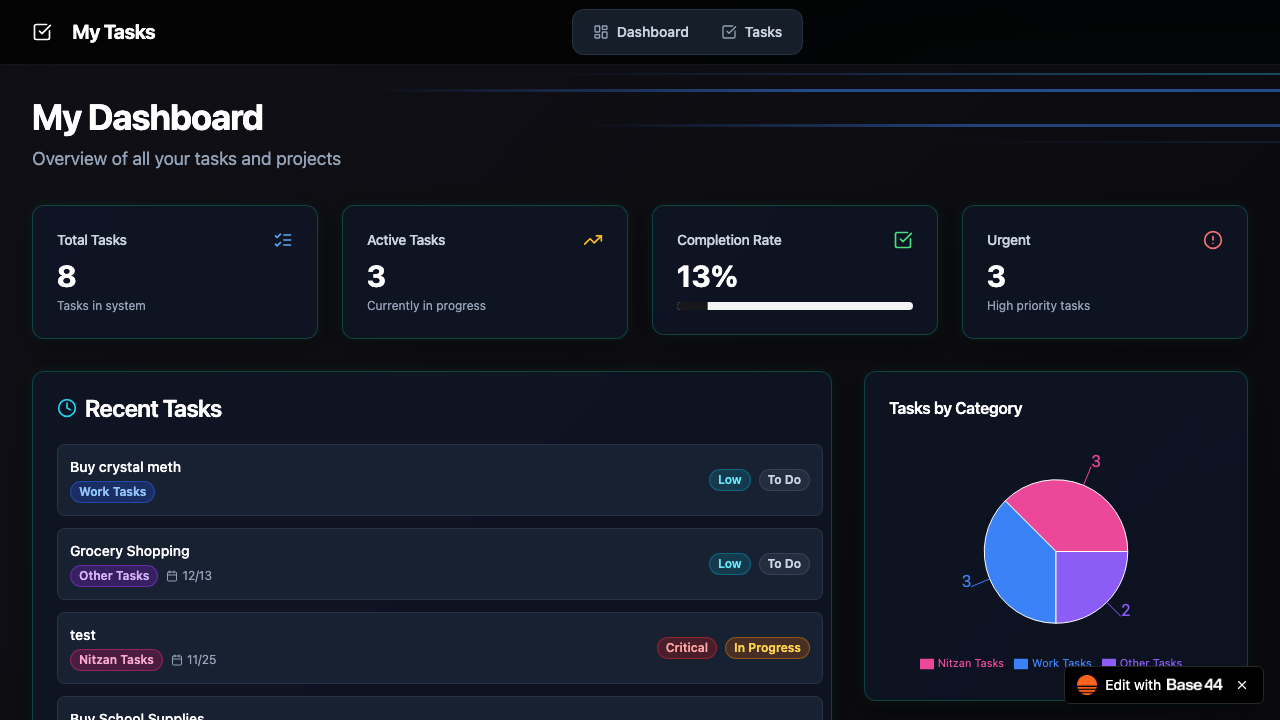The width and height of the screenshot is (1280, 720).
Task: Click the checkmark icon beside Tasks tab
Action: [729, 32]
